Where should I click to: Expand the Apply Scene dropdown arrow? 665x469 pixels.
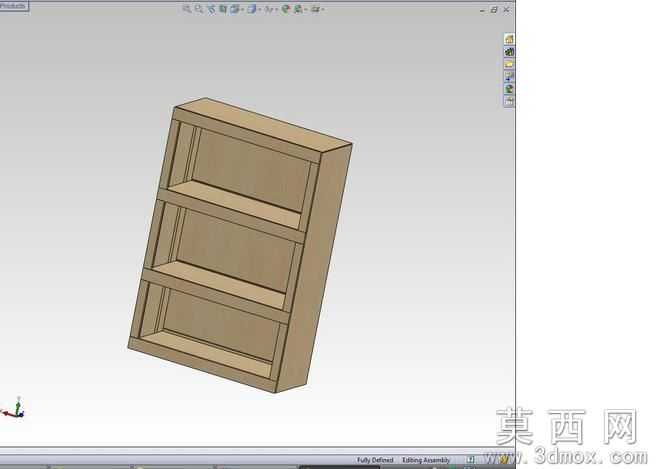(x=306, y=10)
